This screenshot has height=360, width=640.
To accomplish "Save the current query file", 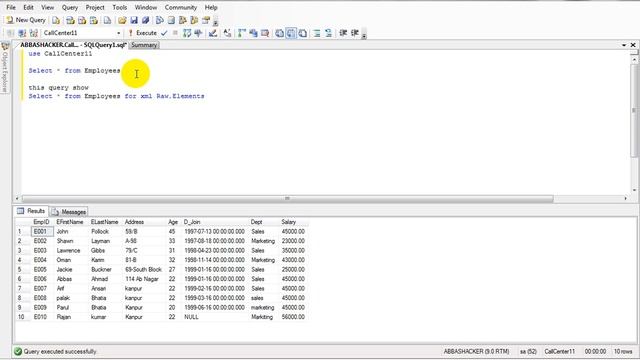I will 134,20.
